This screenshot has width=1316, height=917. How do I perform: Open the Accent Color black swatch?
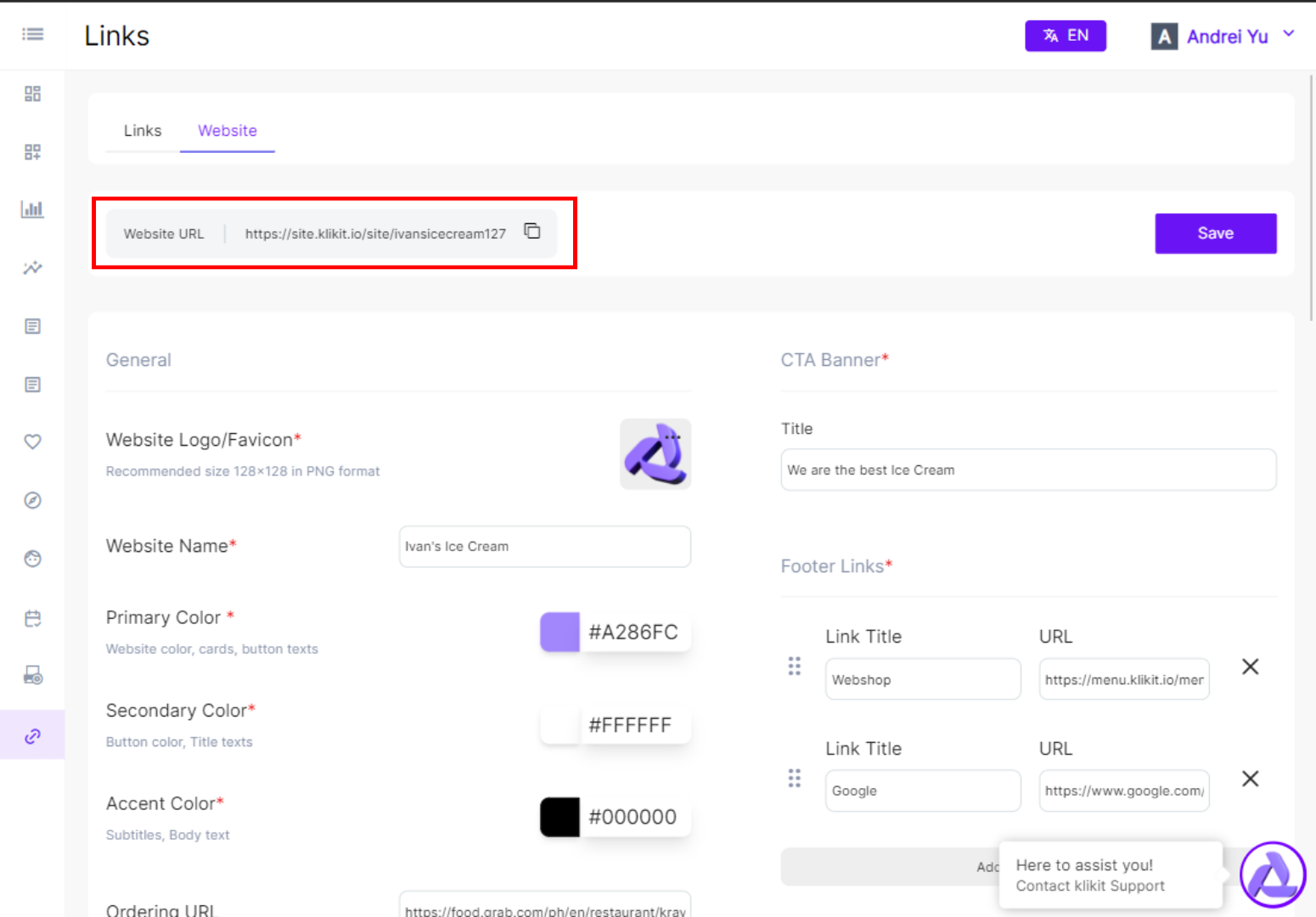click(560, 817)
